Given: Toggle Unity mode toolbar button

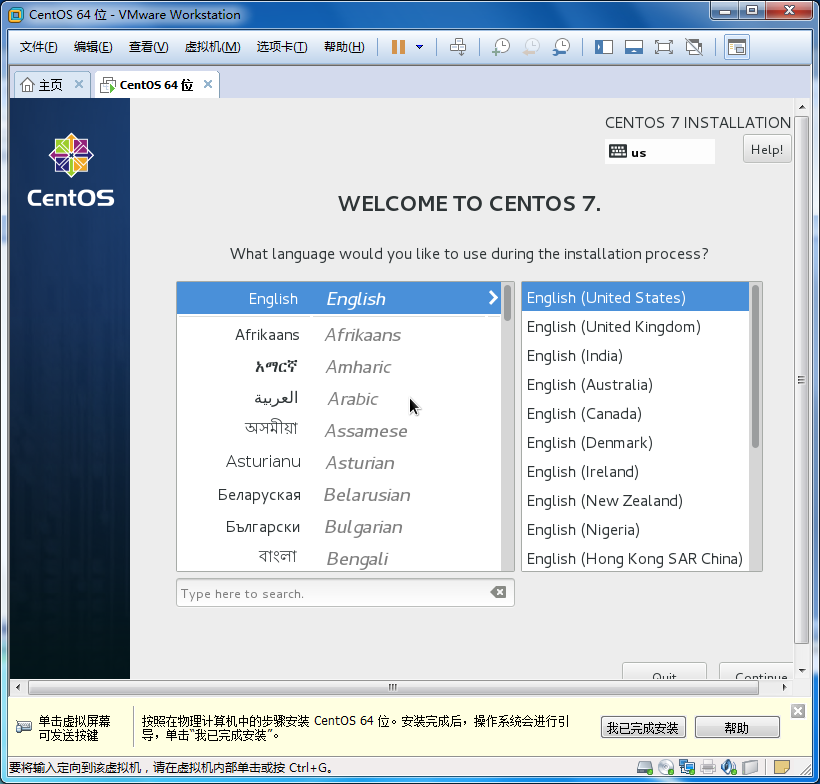Looking at the screenshot, I should point(694,47).
